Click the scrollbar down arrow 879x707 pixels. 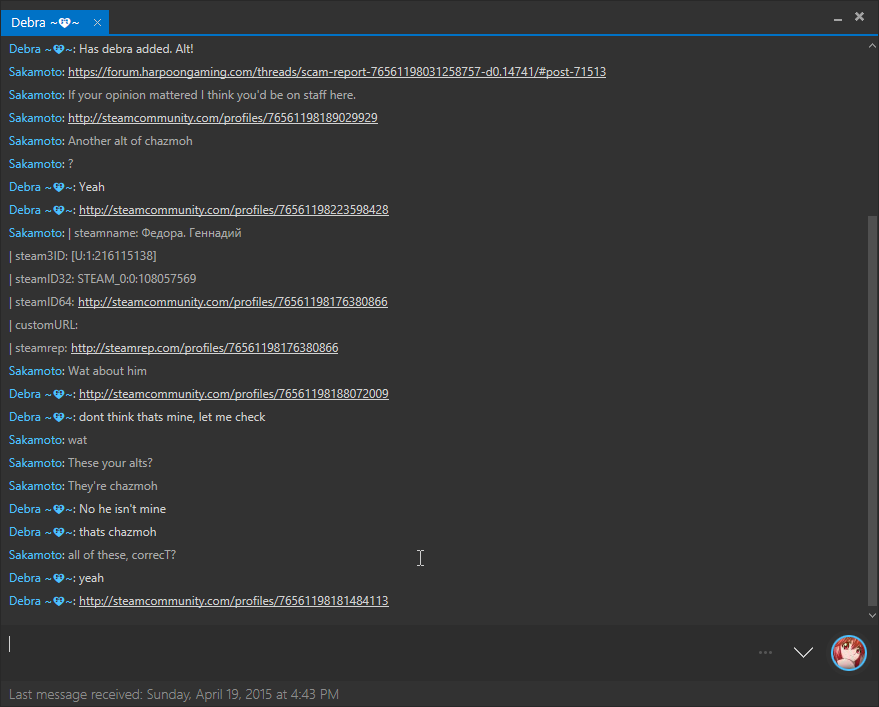point(873,616)
